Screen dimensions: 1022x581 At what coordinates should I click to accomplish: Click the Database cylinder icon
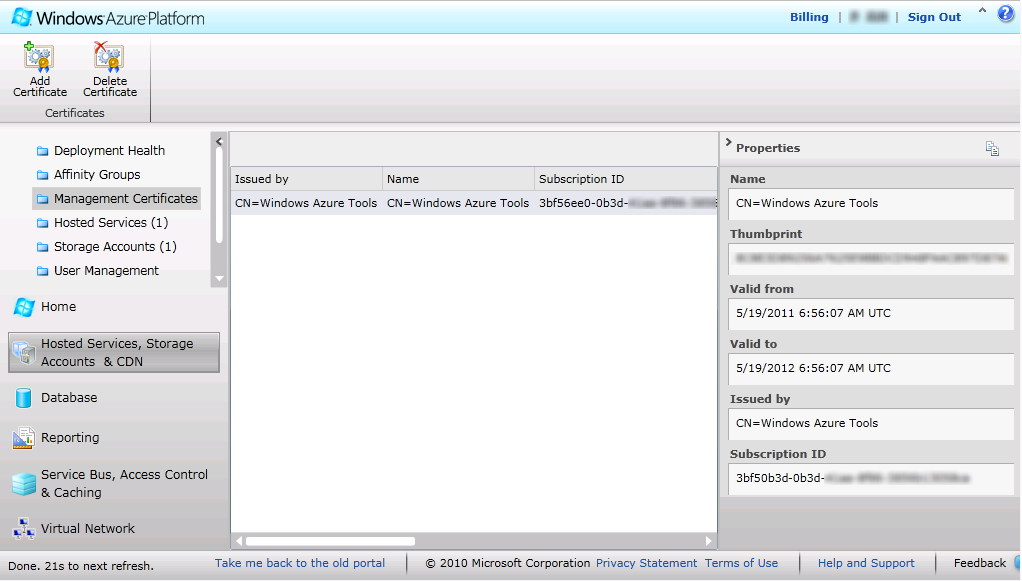(x=23, y=398)
